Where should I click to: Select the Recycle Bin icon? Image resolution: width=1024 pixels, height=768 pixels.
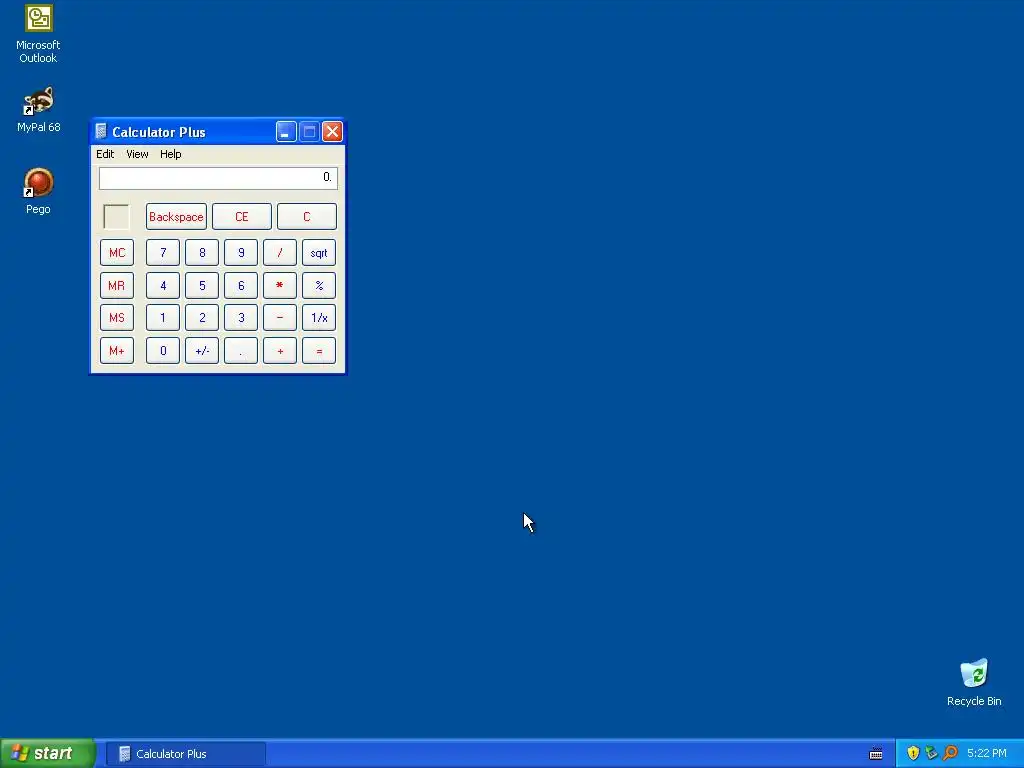click(974, 682)
